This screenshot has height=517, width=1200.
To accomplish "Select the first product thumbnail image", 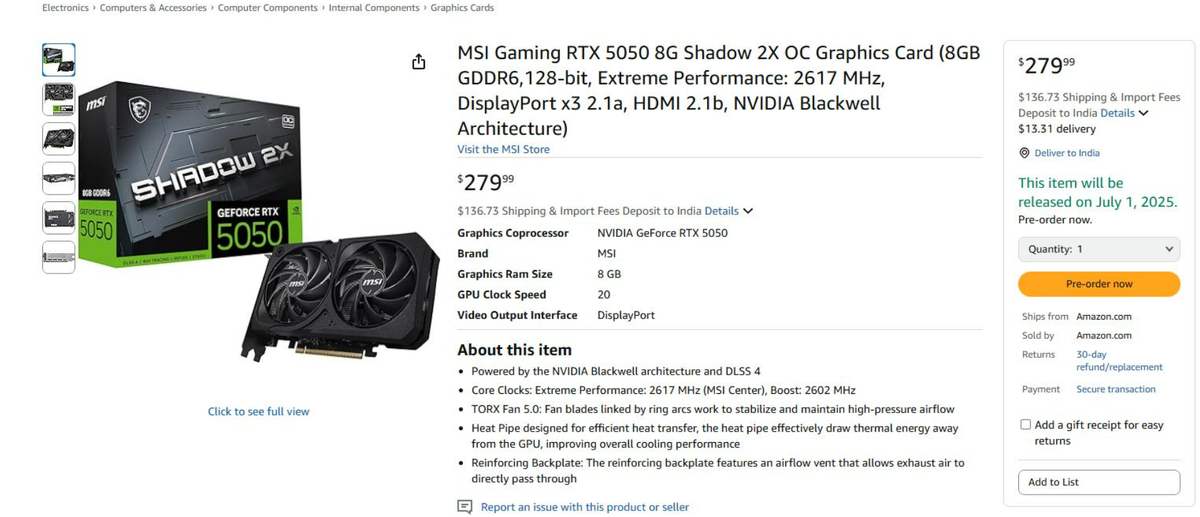I will pyautogui.click(x=59, y=60).
